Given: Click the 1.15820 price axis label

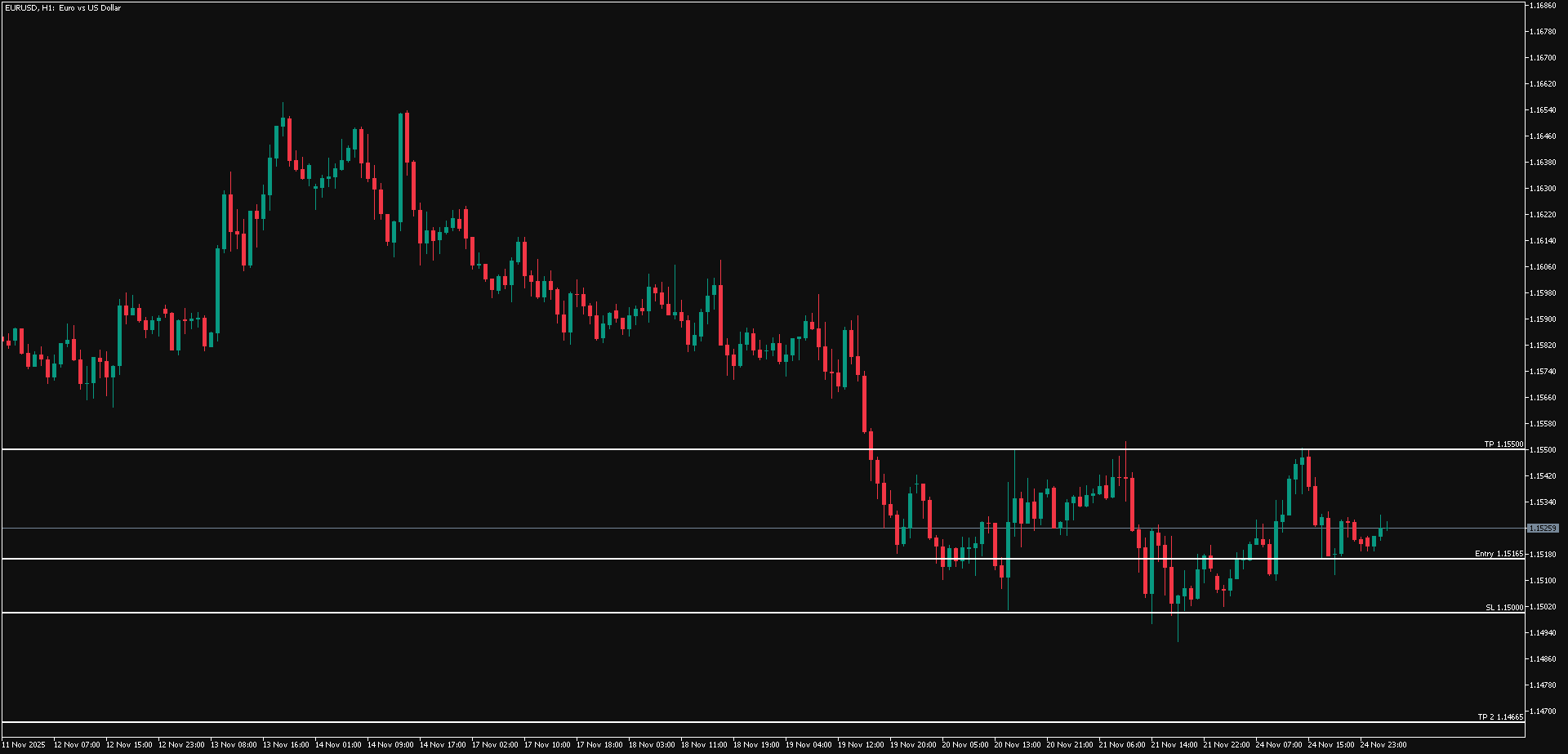Looking at the screenshot, I should pyautogui.click(x=1542, y=346).
